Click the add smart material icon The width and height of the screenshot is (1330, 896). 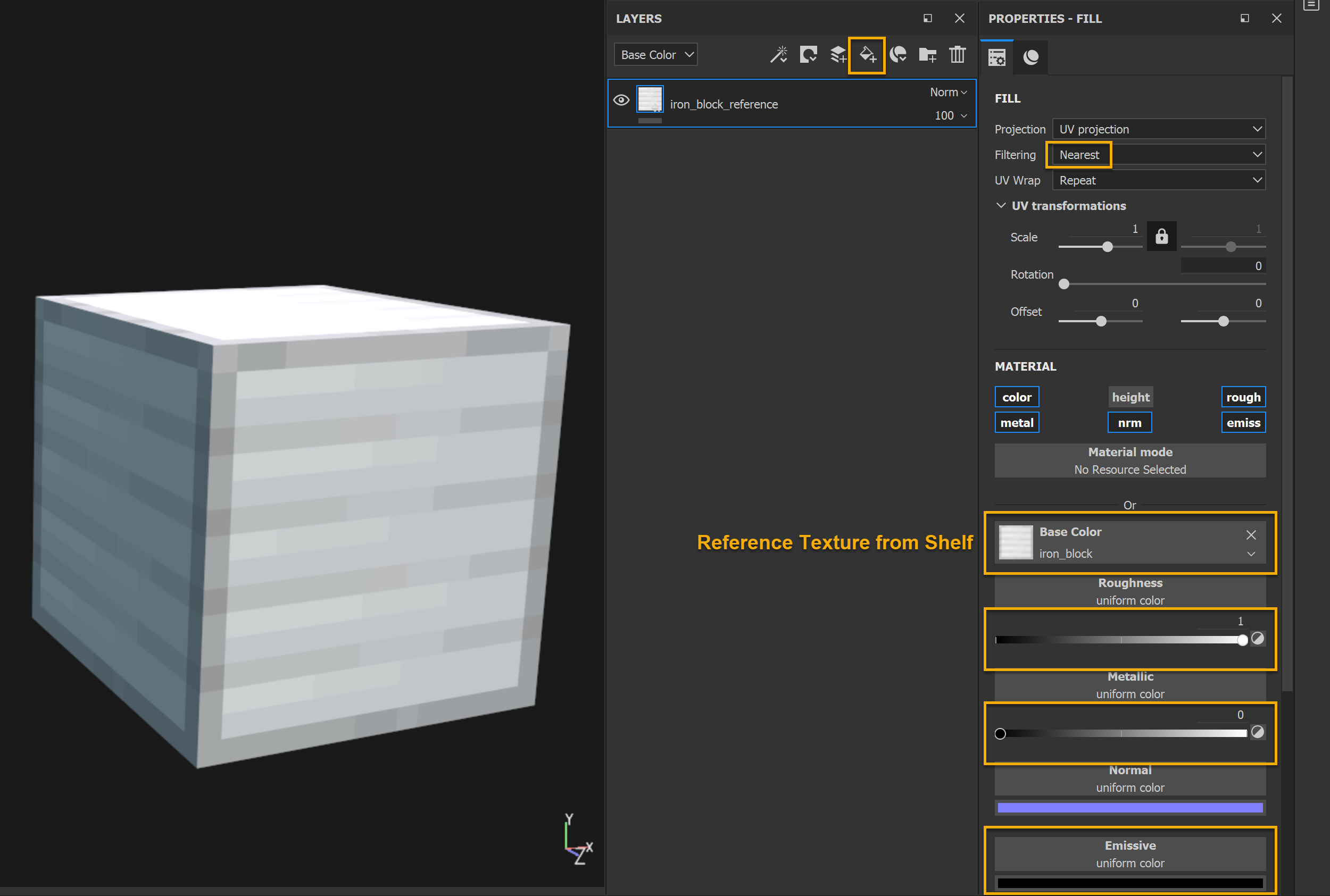pyautogui.click(x=898, y=55)
